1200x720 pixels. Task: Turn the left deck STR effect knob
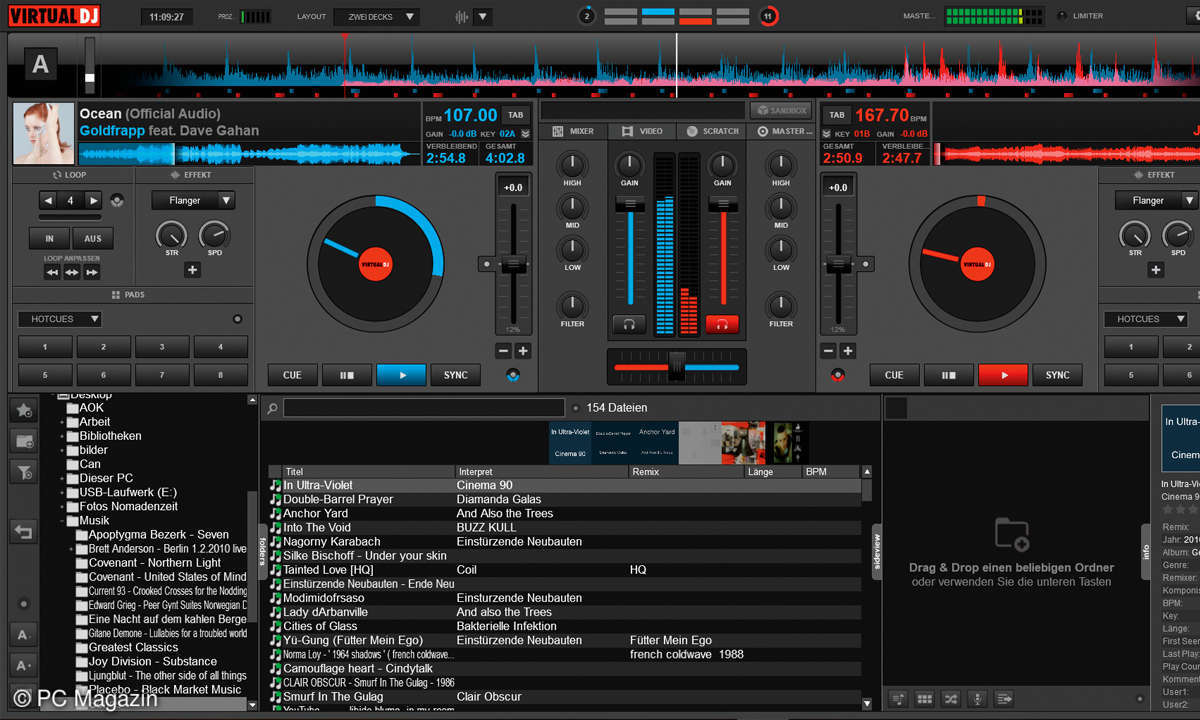171,235
